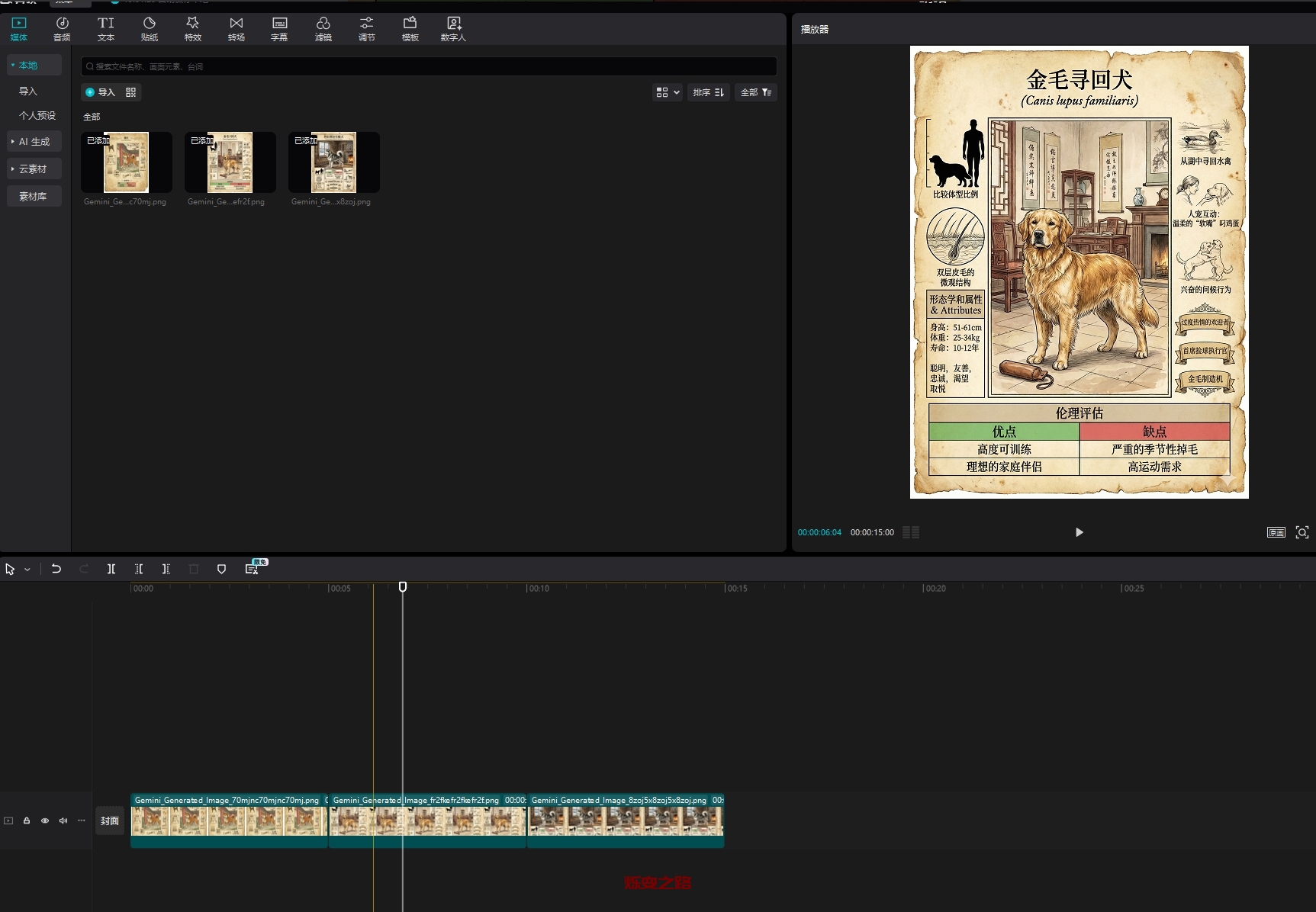Toggle the track lock icon

27,820
